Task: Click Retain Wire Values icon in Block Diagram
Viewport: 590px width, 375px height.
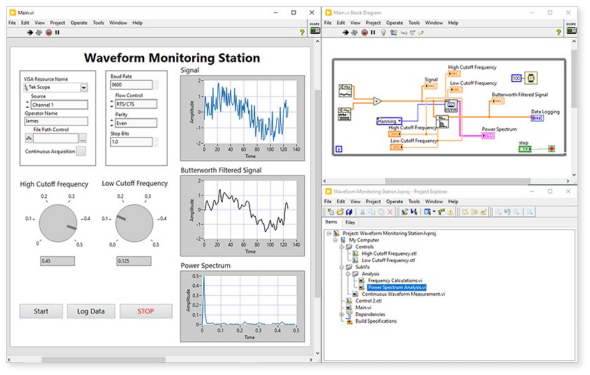Action: pyautogui.click(x=393, y=32)
